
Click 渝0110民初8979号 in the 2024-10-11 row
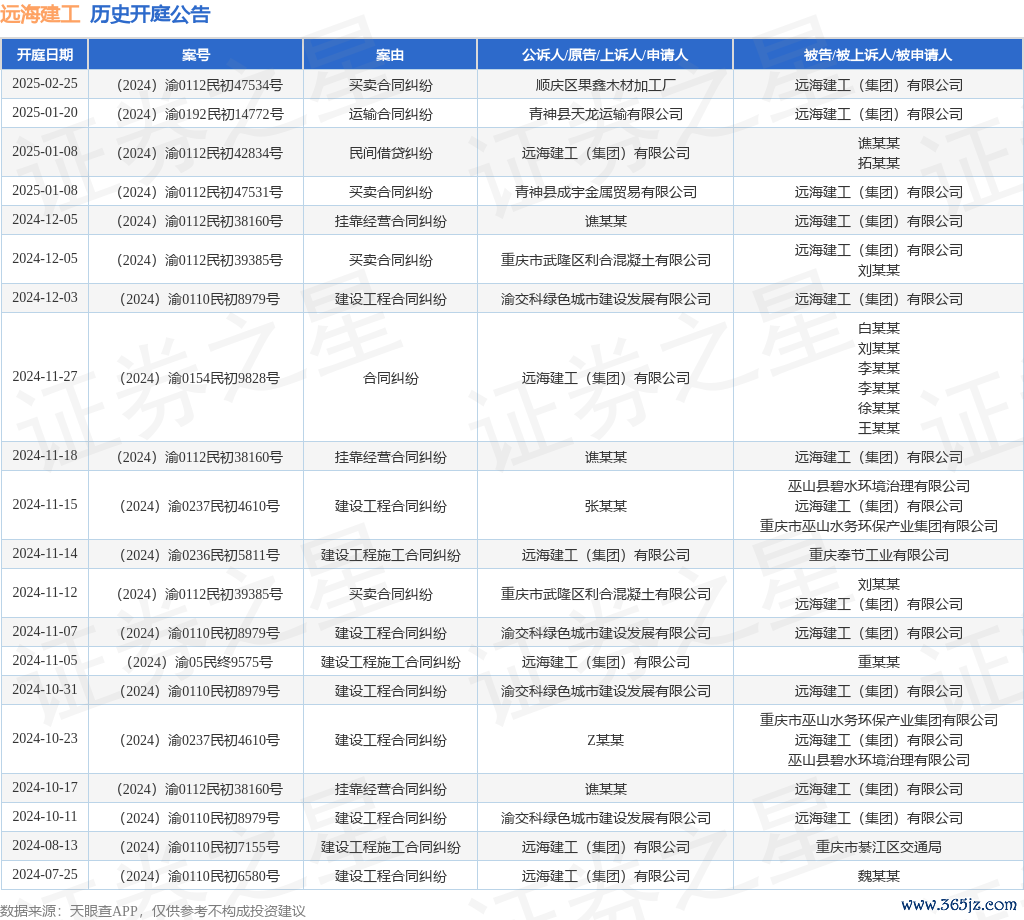199,819
